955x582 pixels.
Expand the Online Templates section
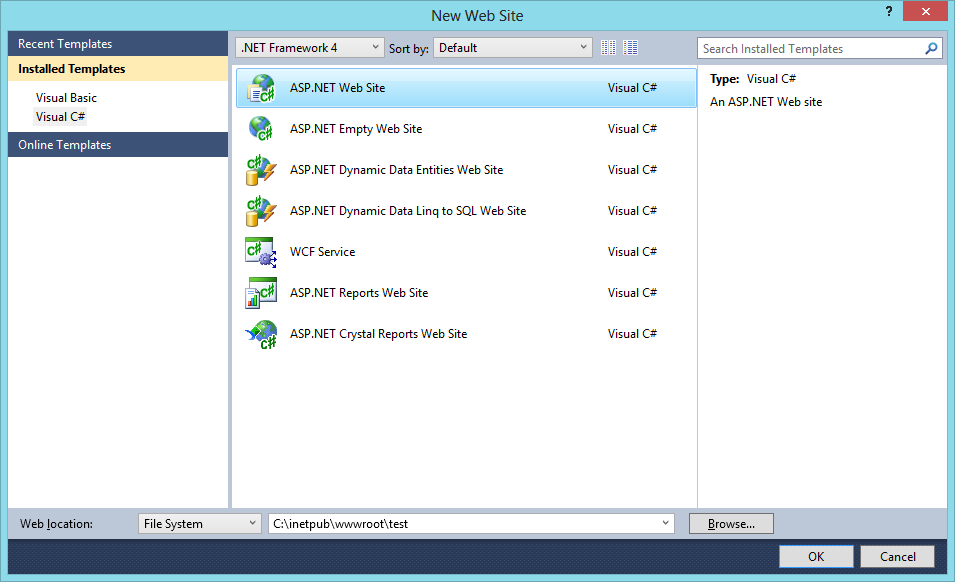pos(118,145)
